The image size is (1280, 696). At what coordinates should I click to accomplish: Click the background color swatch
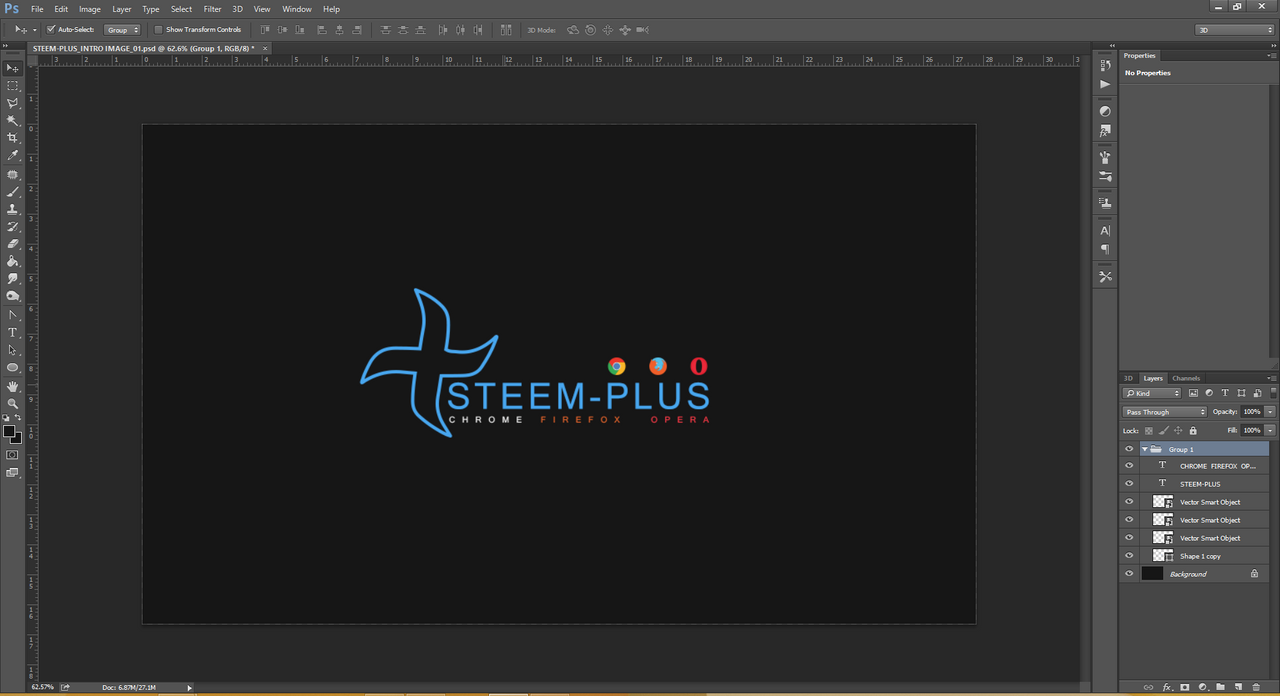tap(16, 438)
